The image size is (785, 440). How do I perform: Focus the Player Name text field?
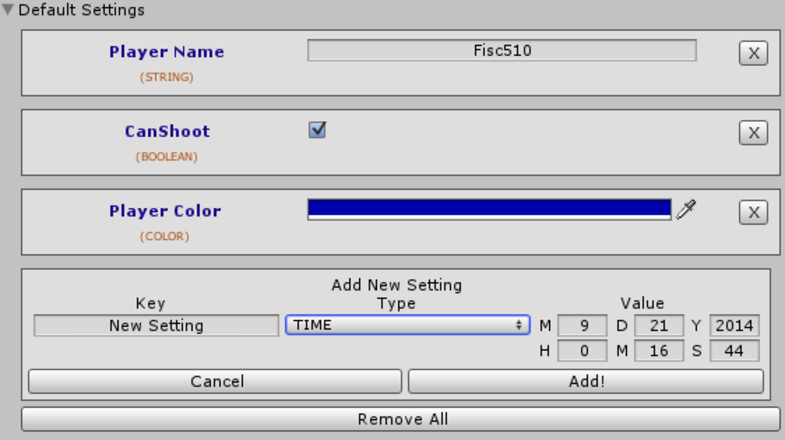[502, 51]
